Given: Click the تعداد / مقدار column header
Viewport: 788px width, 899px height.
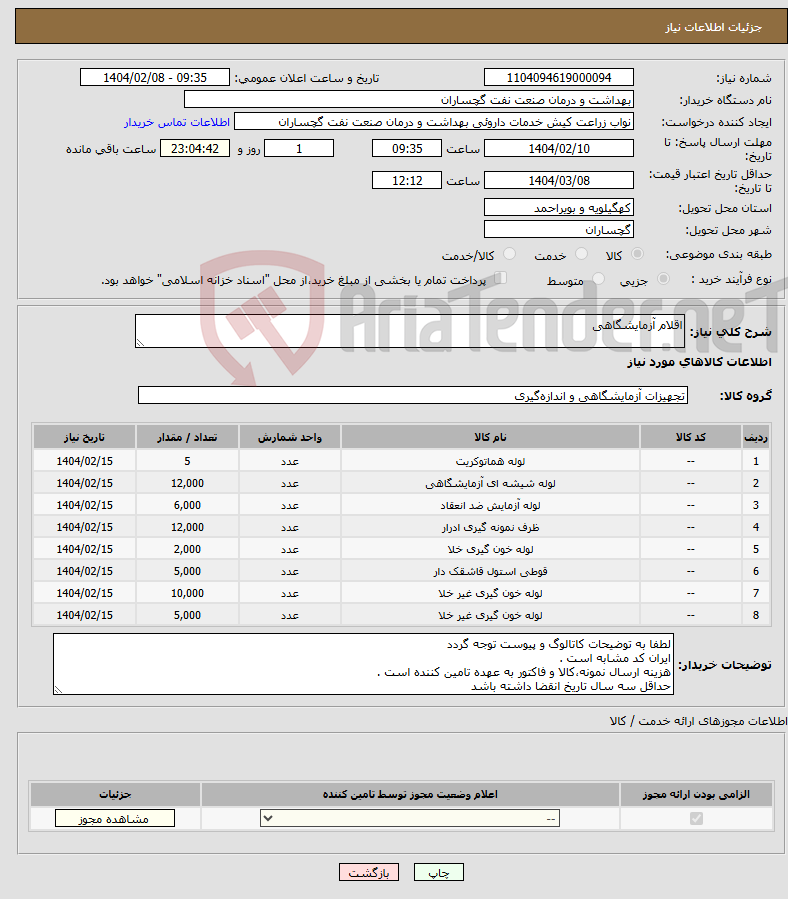Looking at the screenshot, I should tap(188, 437).
